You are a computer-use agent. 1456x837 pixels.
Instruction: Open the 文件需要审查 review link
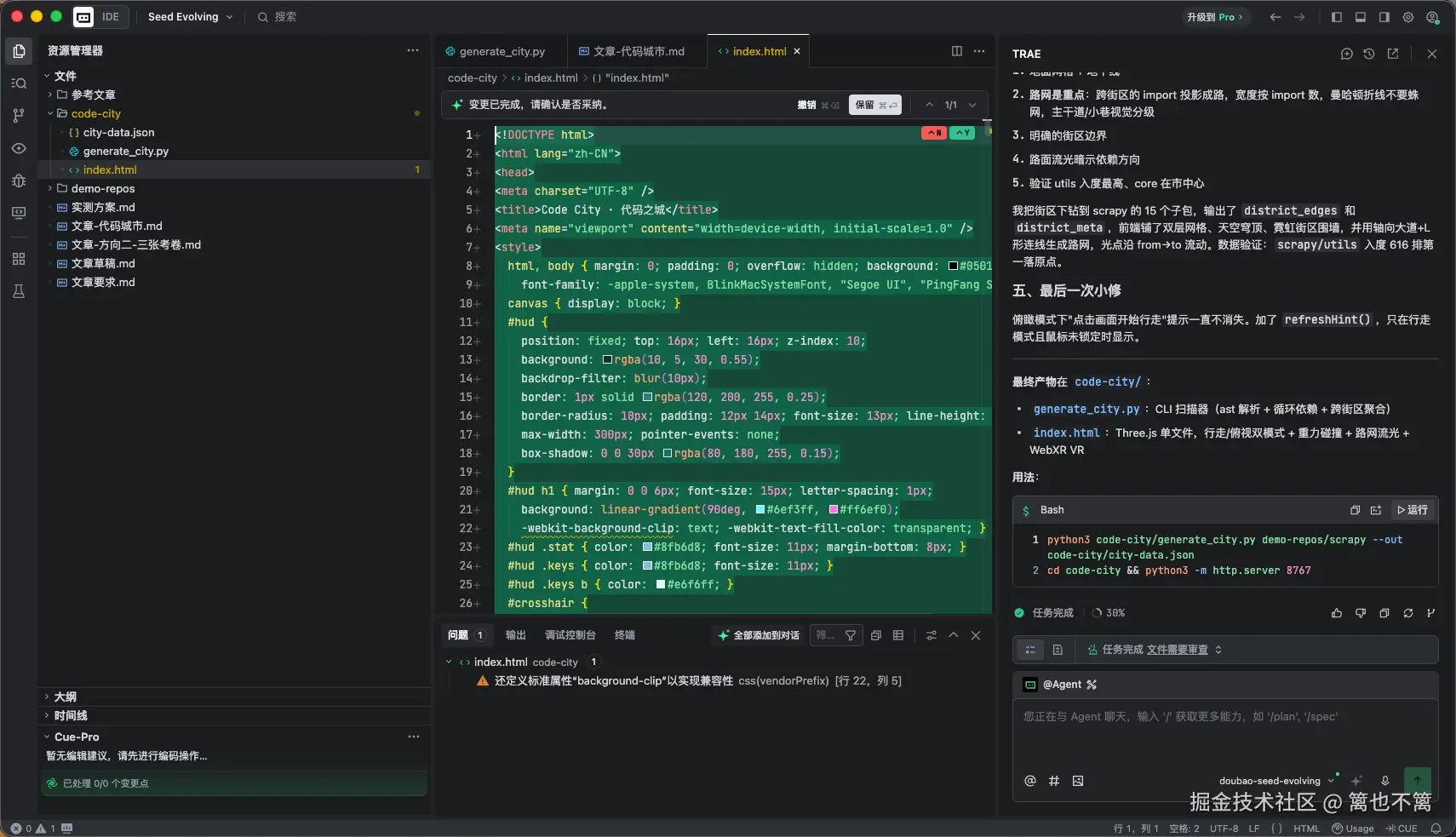(1178, 650)
